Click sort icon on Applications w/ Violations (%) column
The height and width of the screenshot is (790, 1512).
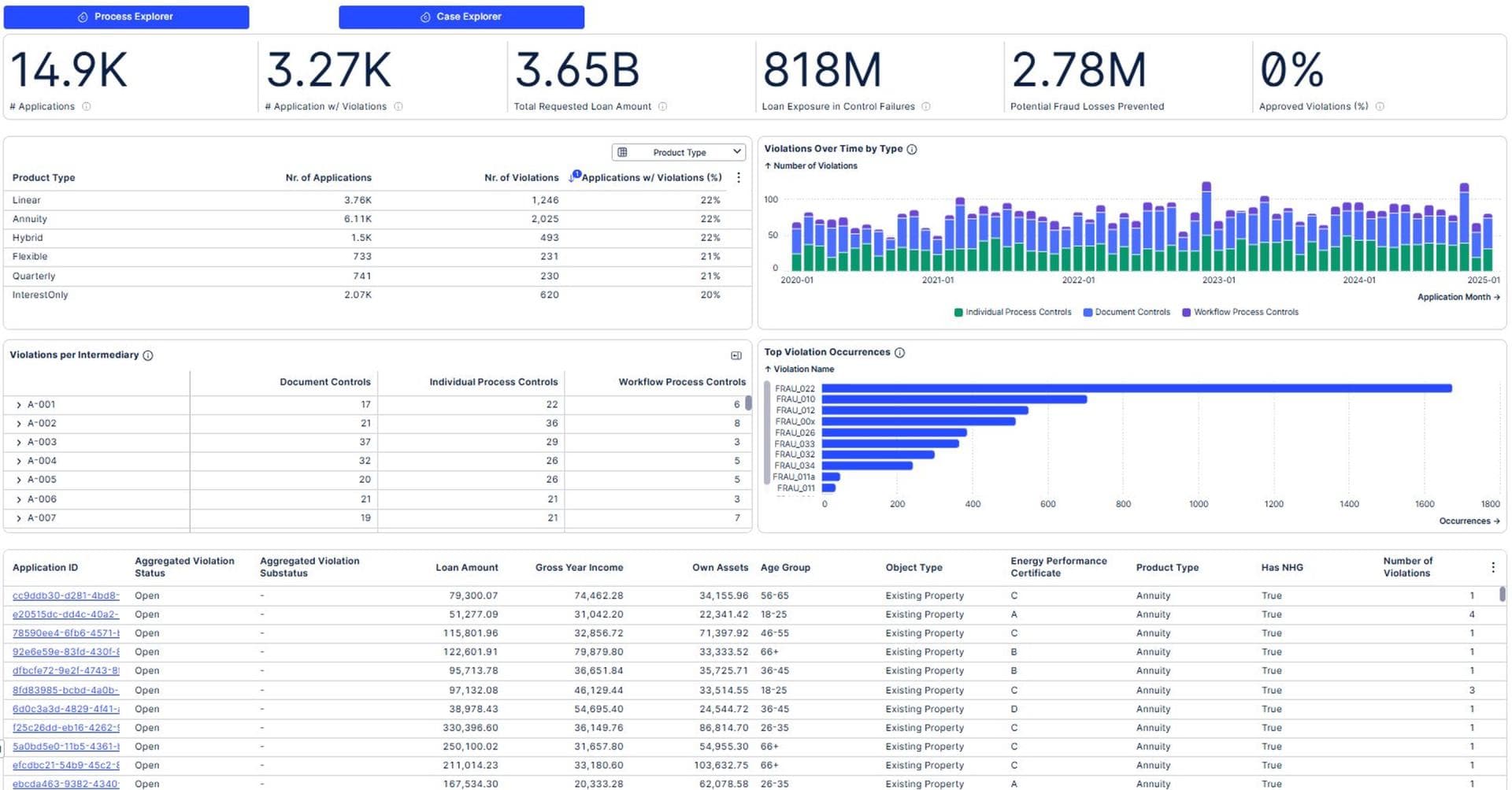pyautogui.click(x=574, y=176)
